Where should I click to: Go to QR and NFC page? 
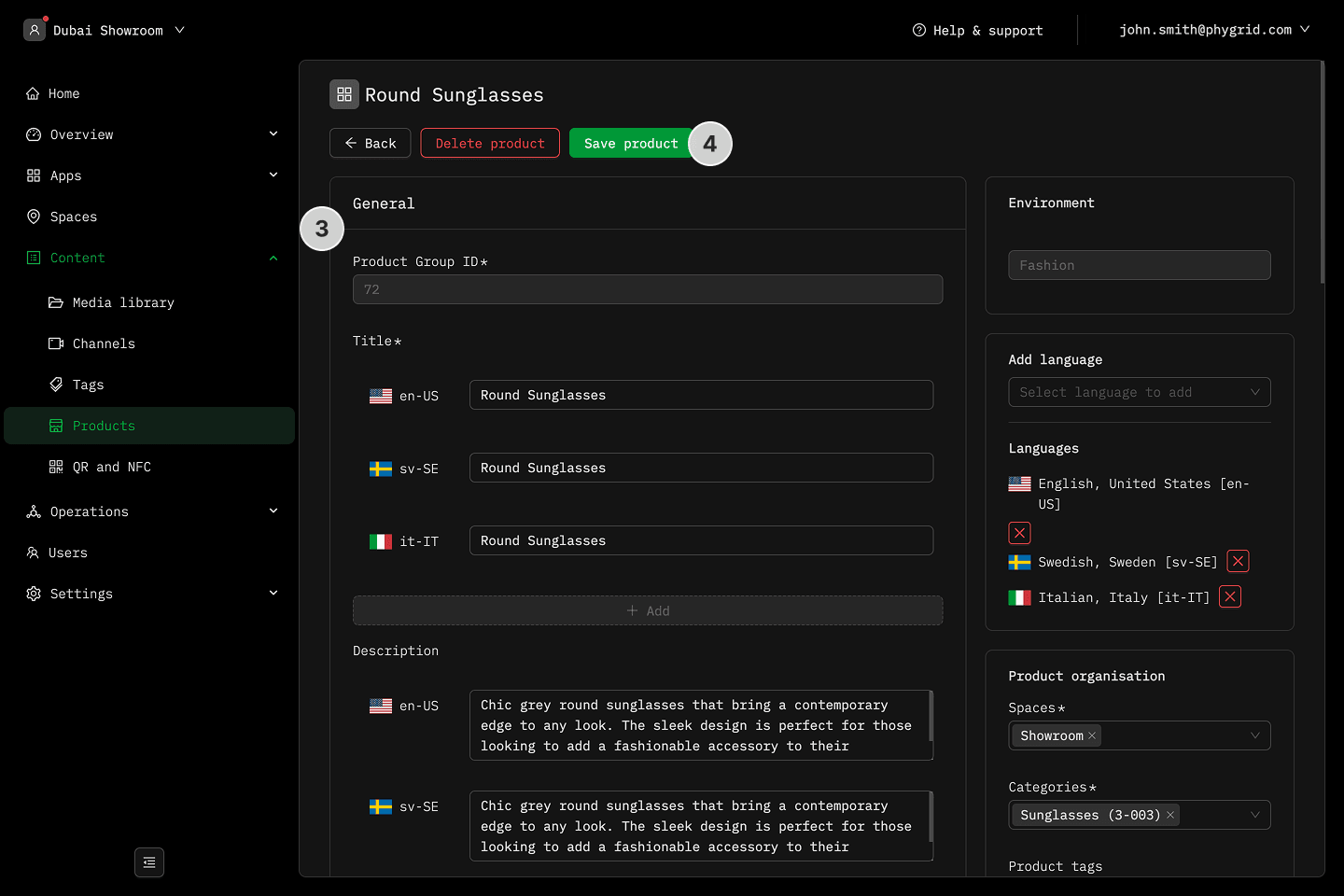[x=111, y=467]
